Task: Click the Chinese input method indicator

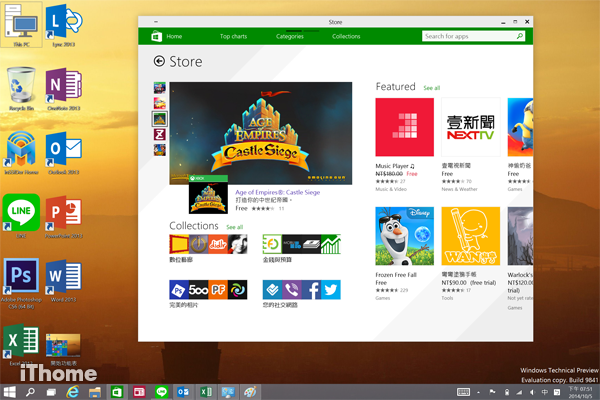Action: pyautogui.click(x=544, y=392)
